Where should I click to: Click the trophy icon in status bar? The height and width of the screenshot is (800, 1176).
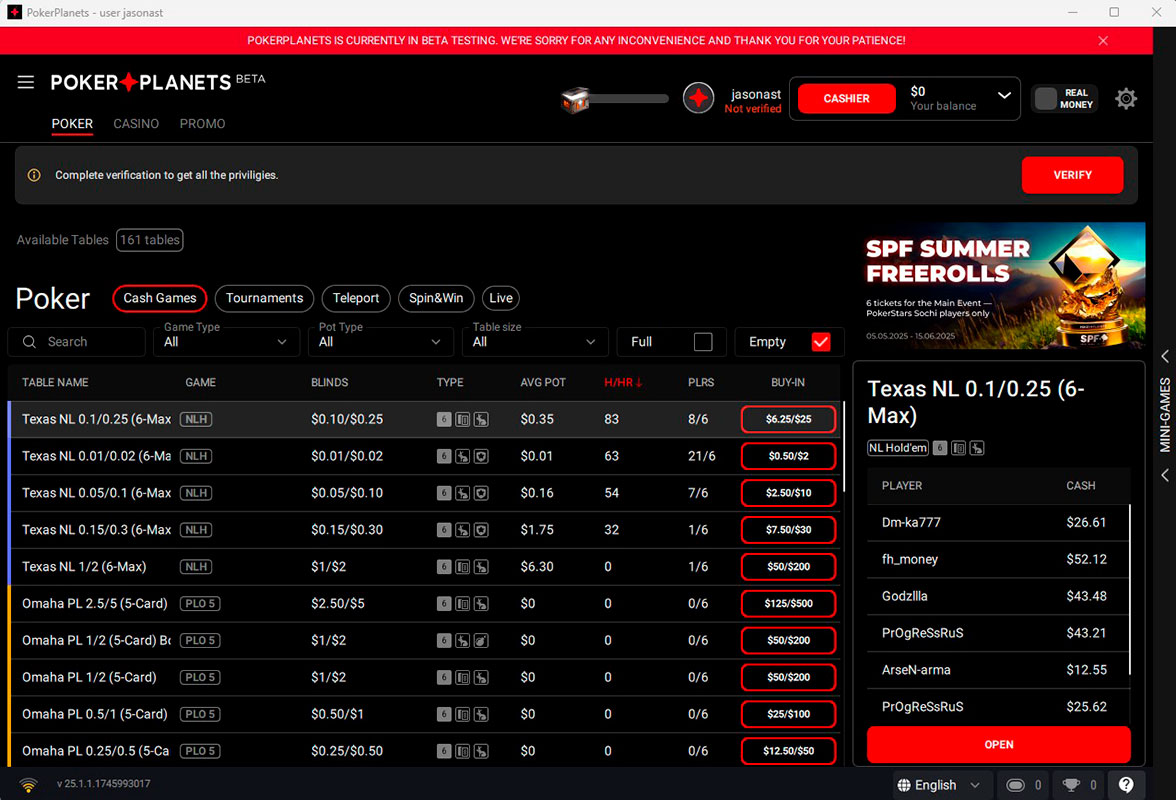click(x=1071, y=785)
